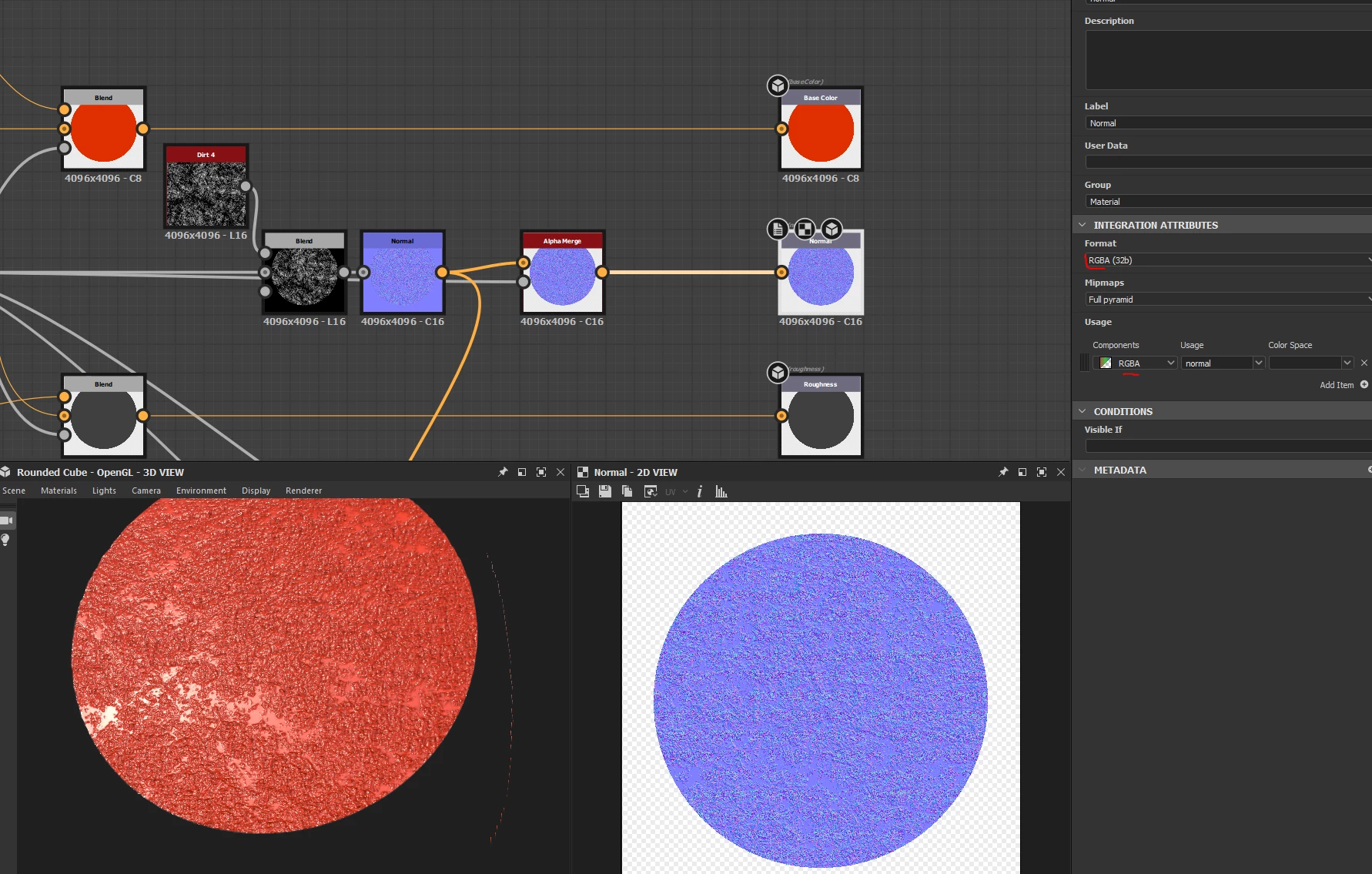1372x874 pixels.
Task: Open the Materials menu in 3D view
Action: 59,491
